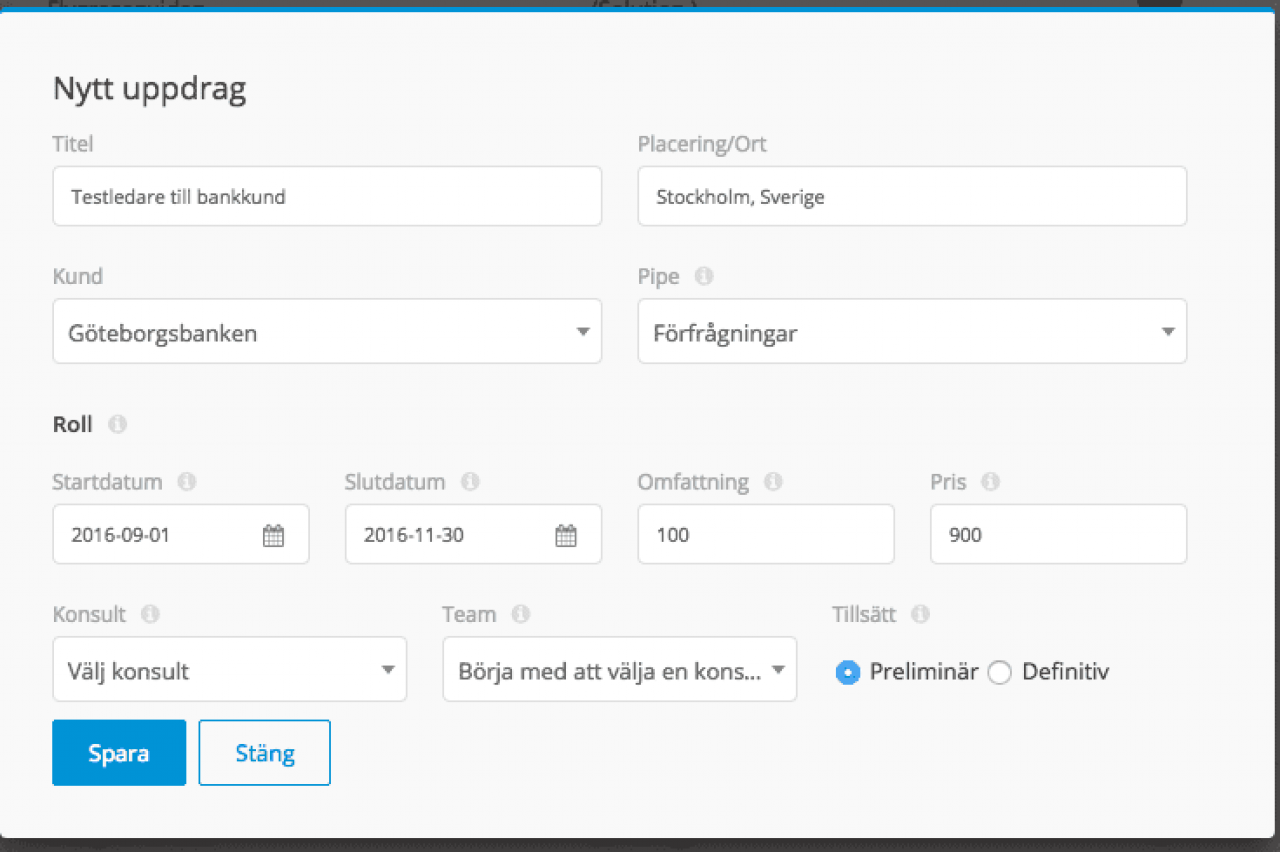The width and height of the screenshot is (1280, 852).
Task: Click the info icon next to Team
Action: point(520,614)
